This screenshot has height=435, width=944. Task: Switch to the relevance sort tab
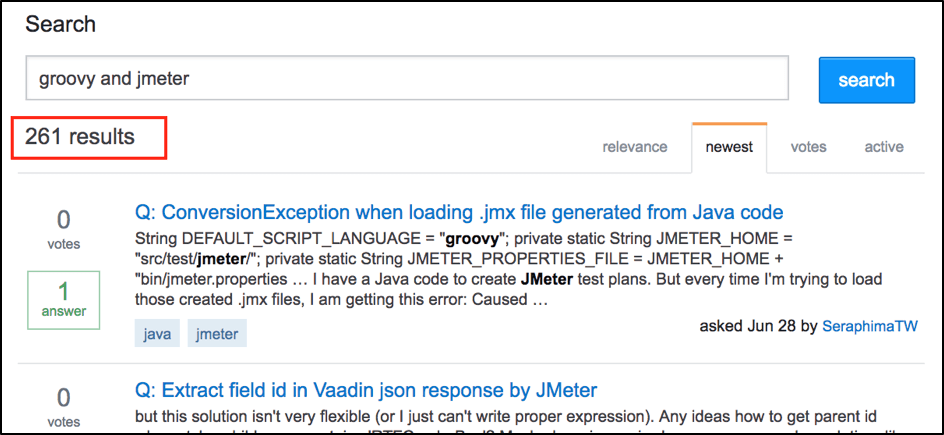635,147
